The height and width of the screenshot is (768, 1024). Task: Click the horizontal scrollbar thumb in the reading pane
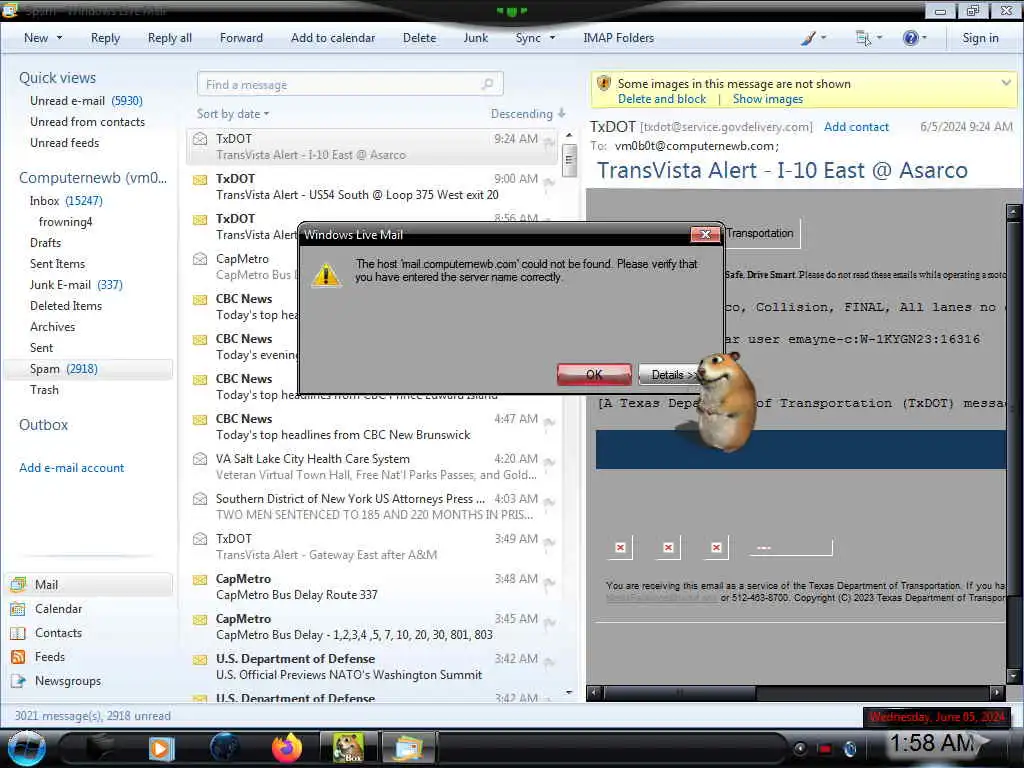tap(679, 692)
